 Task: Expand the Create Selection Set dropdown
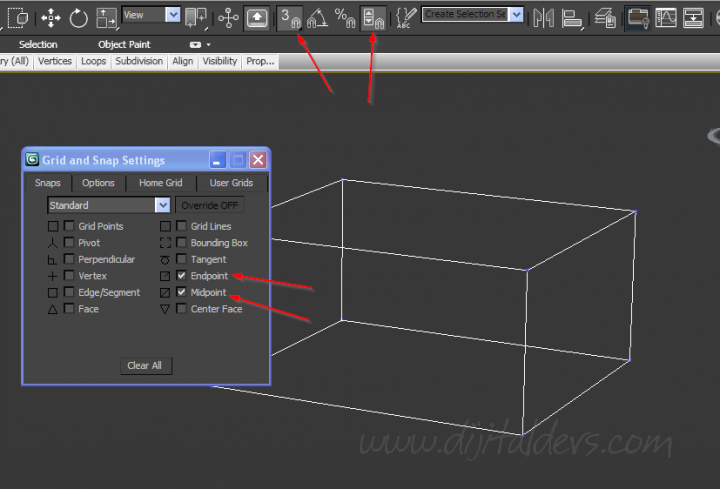[x=516, y=15]
